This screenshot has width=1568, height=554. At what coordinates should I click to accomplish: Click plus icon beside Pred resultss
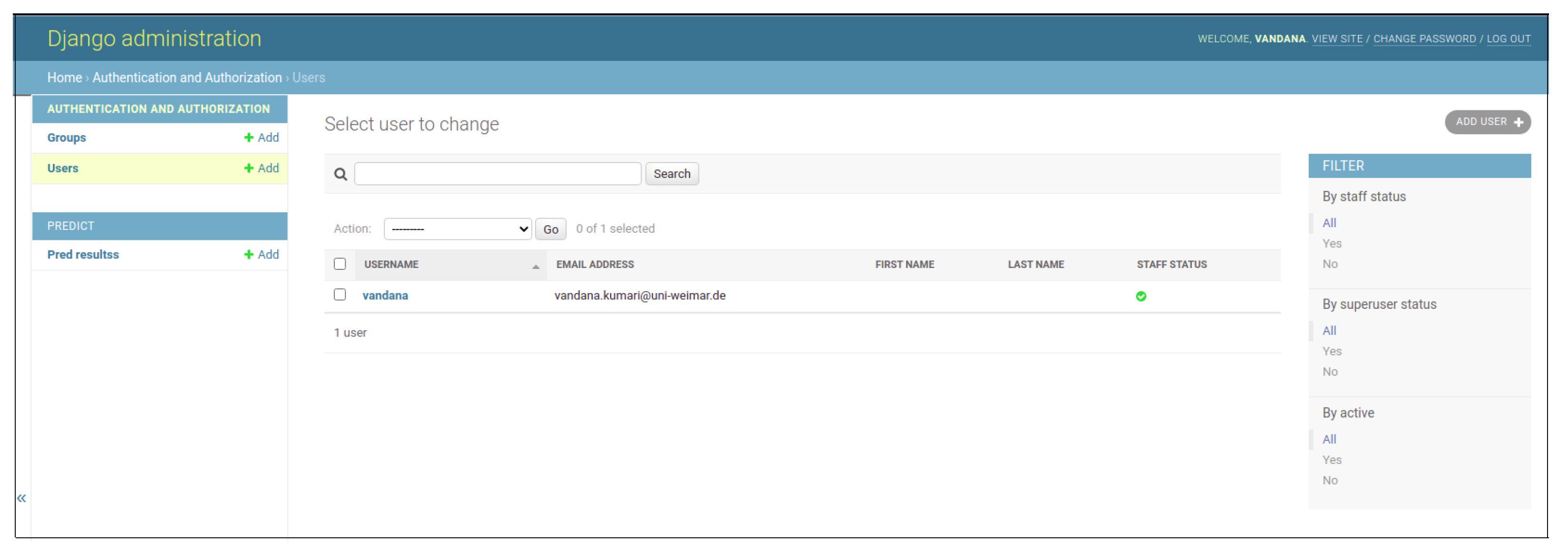(x=248, y=255)
